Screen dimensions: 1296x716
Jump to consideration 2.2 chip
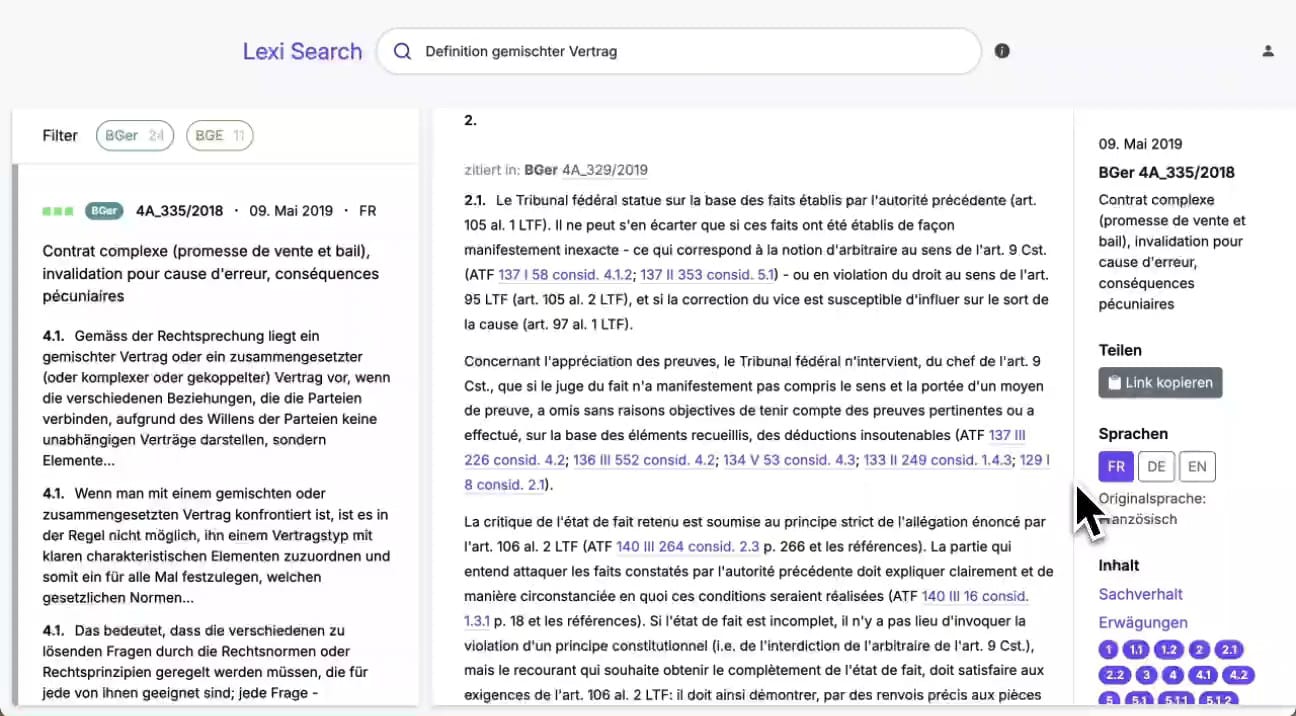pos(1116,675)
